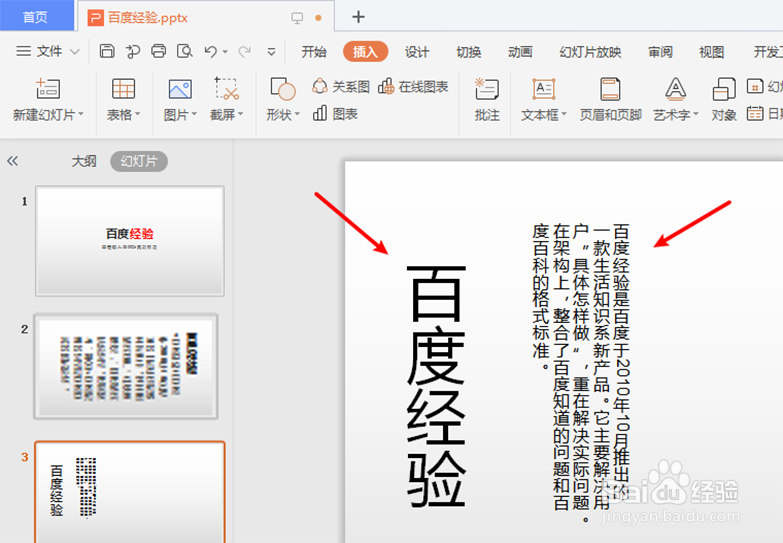This screenshot has width=783, height=543.
Task: Switch slide panel to 大纲 view
Action: (x=83, y=161)
